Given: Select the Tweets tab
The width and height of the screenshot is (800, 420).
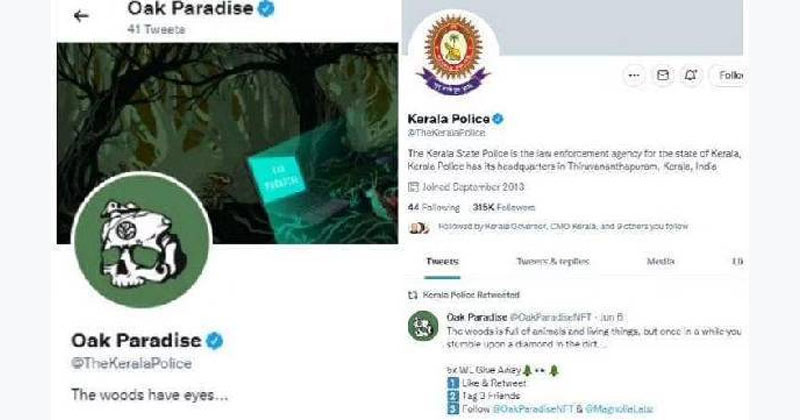Looking at the screenshot, I should pos(442,261).
